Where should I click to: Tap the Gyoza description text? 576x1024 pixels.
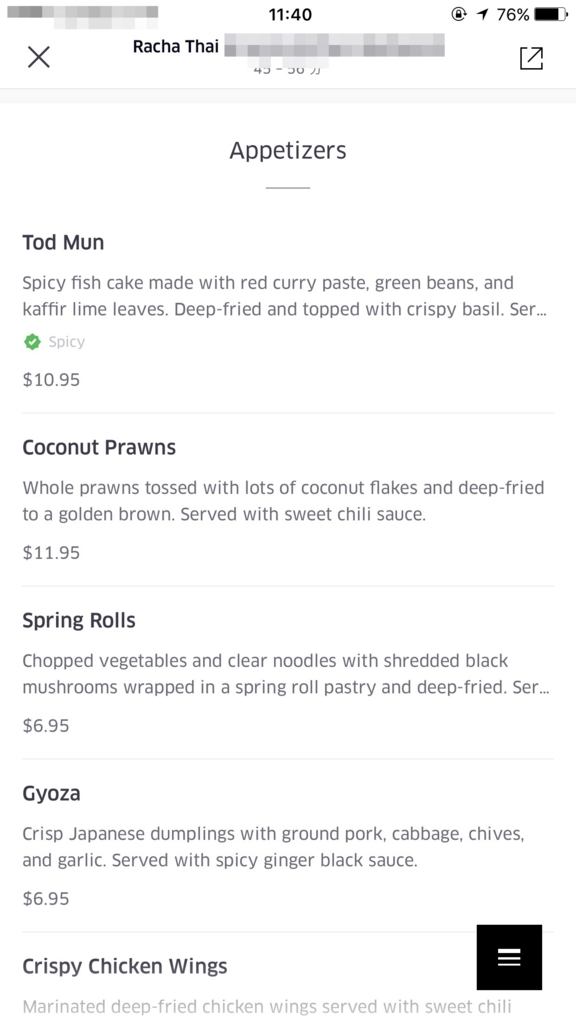point(274,847)
